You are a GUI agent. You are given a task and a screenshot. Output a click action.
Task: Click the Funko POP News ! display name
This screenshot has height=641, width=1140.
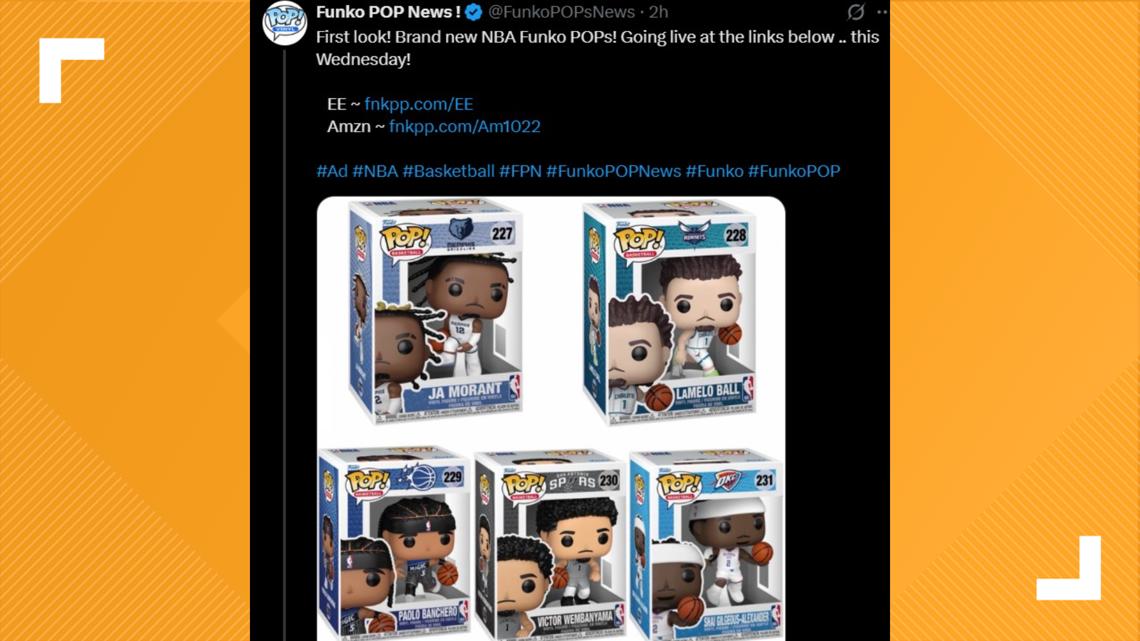click(388, 12)
